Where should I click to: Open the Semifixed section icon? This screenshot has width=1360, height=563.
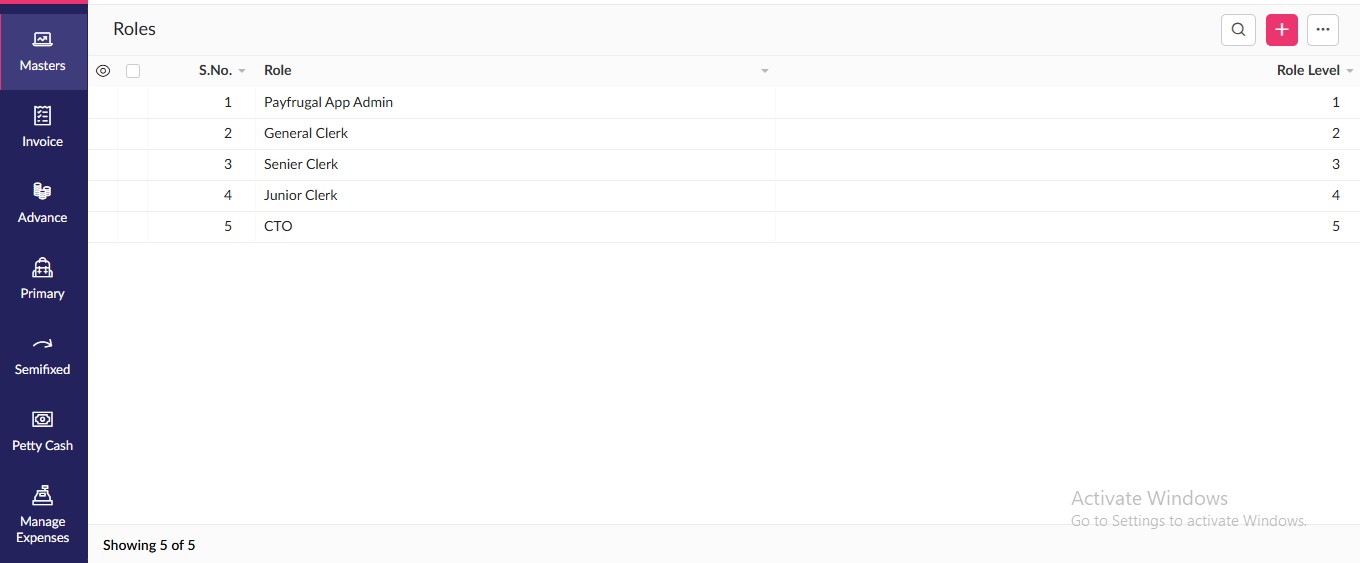point(42,344)
